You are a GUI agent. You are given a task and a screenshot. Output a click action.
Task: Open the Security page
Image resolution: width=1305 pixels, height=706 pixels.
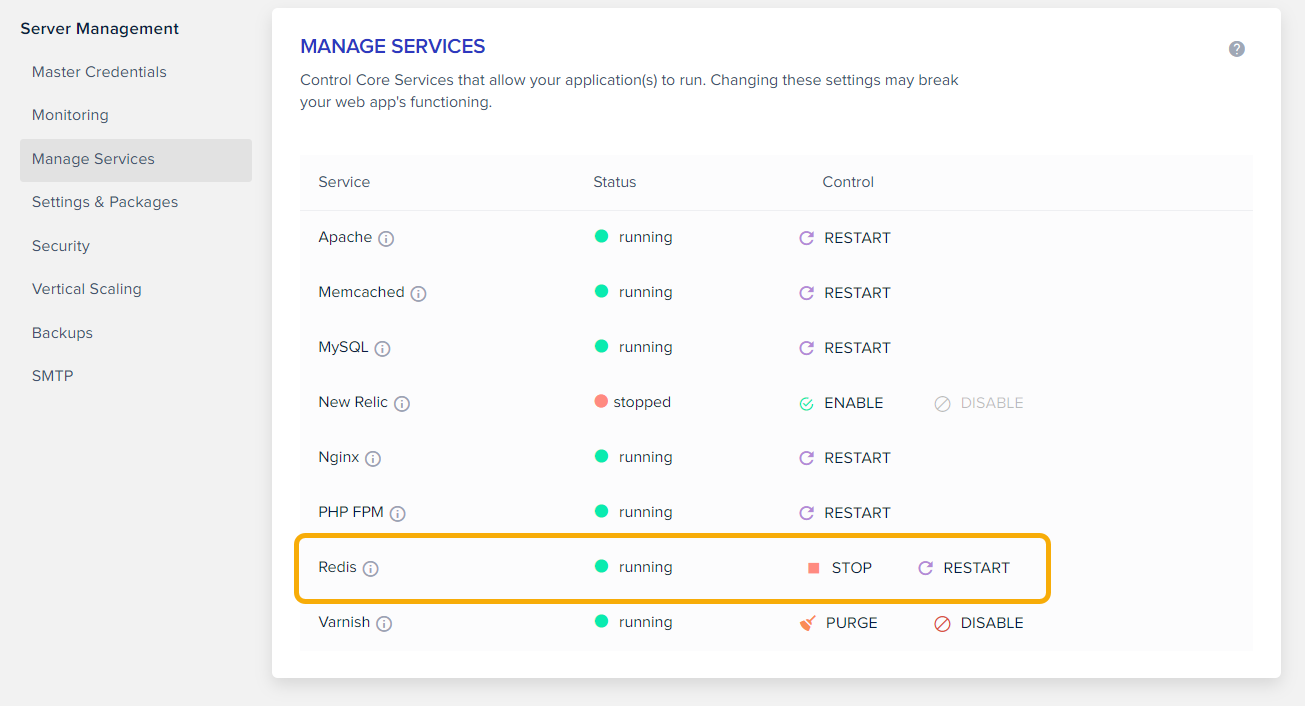coord(60,245)
